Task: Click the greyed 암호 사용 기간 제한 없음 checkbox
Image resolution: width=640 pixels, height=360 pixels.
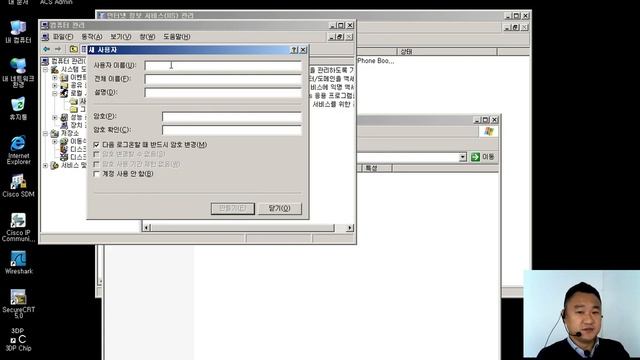Action: pos(96,164)
